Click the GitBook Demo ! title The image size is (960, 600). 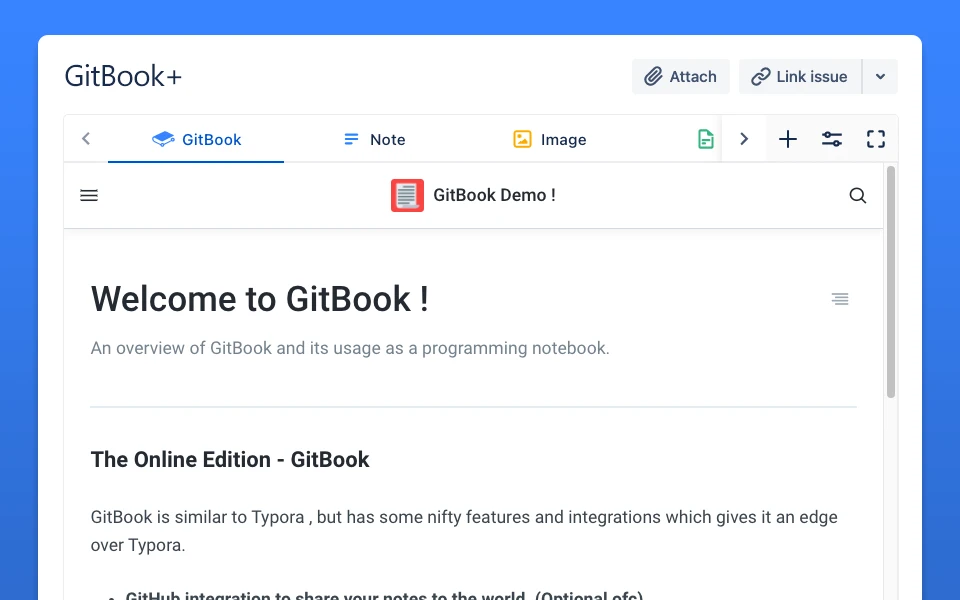[494, 196]
